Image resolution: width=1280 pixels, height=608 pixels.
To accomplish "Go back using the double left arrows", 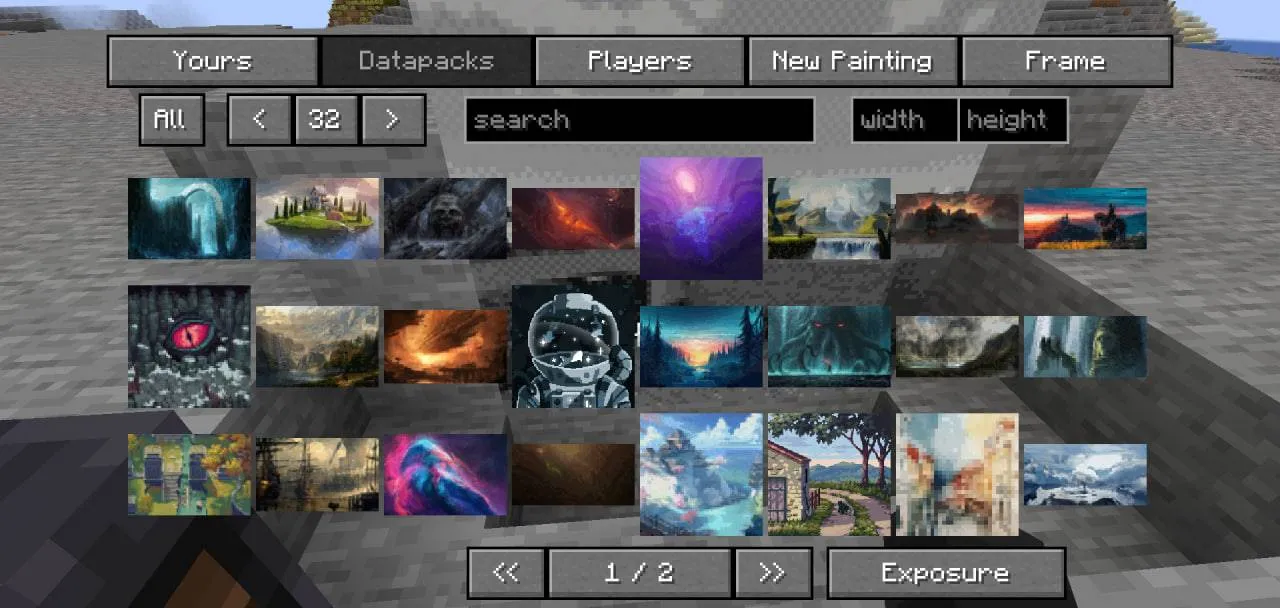I will point(507,572).
